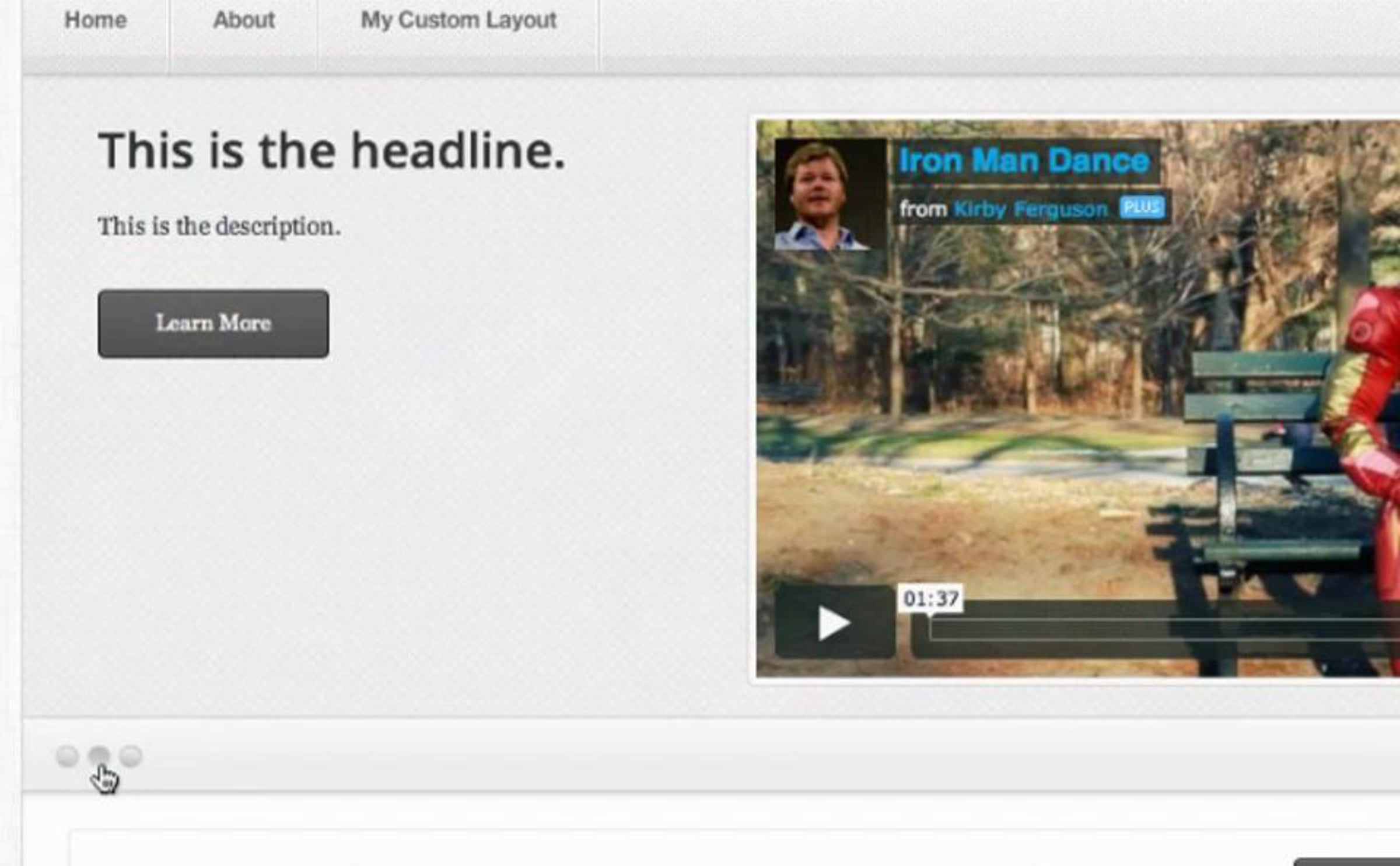Screen dimensions: 1400x866
Task: Click the Learn More button
Action: pyautogui.click(x=213, y=324)
